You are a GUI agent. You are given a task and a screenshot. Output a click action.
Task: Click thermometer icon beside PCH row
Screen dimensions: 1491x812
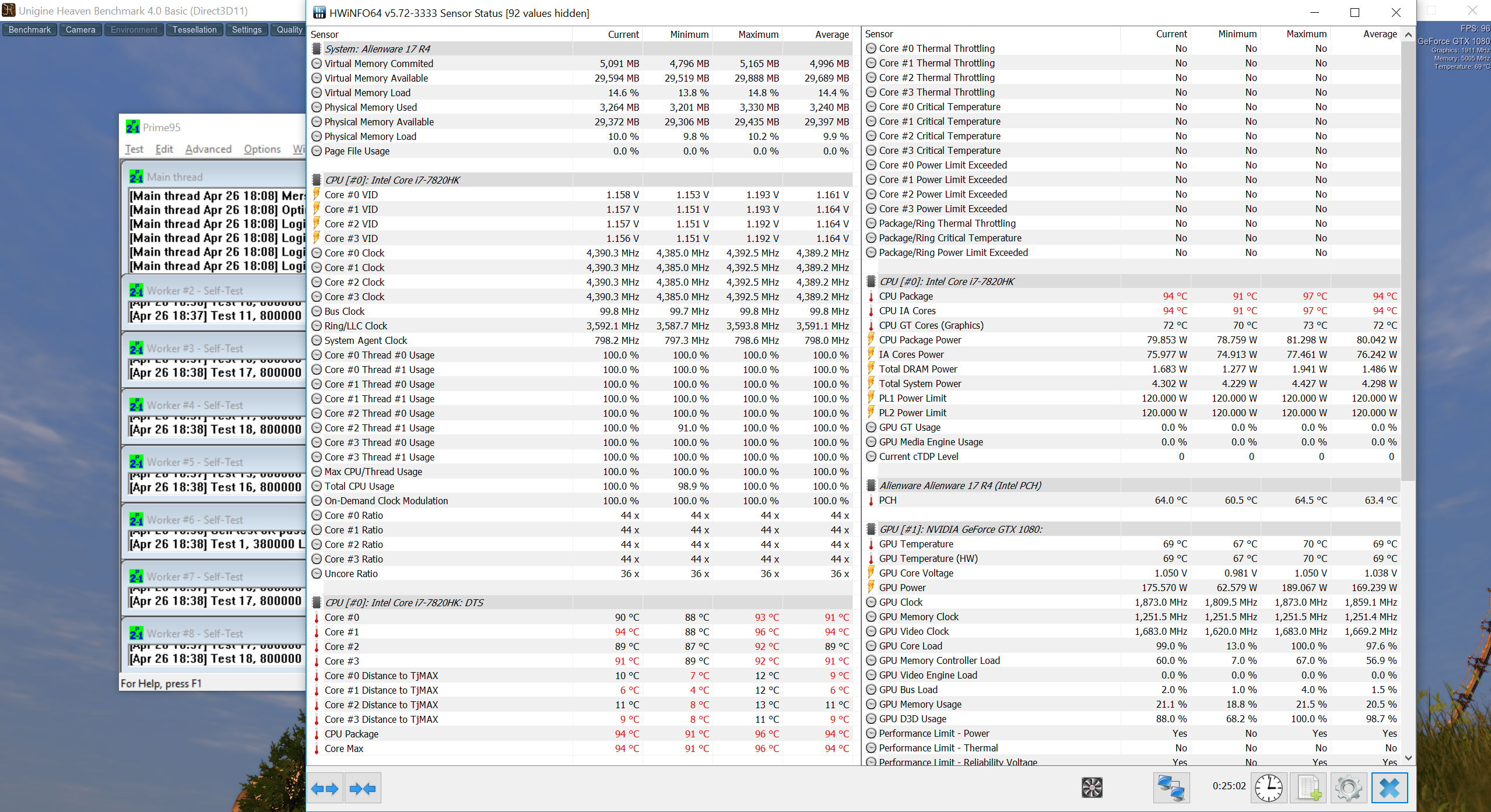tap(871, 500)
